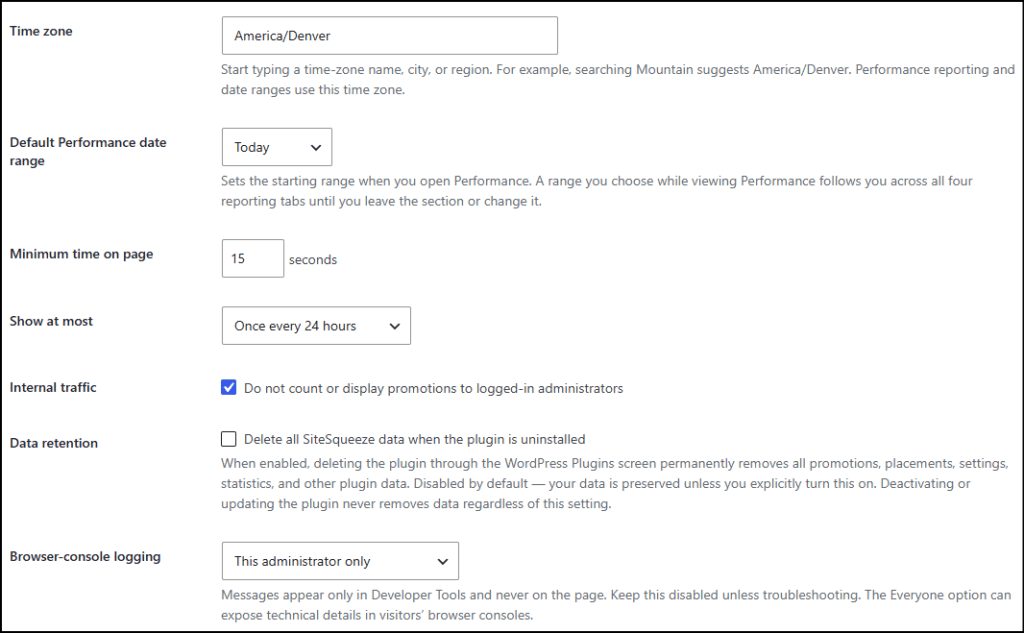Click the Default Performance date range label
Viewport: 1024px width, 633px height.
(x=88, y=151)
